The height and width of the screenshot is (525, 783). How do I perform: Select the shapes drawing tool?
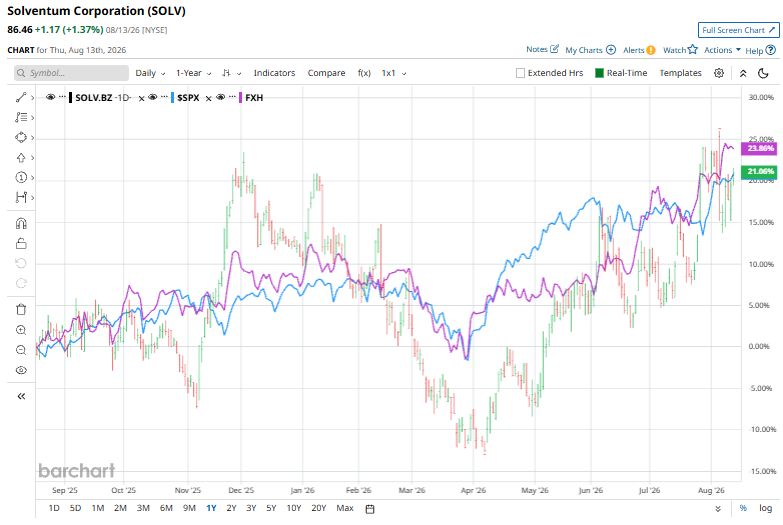coord(21,137)
